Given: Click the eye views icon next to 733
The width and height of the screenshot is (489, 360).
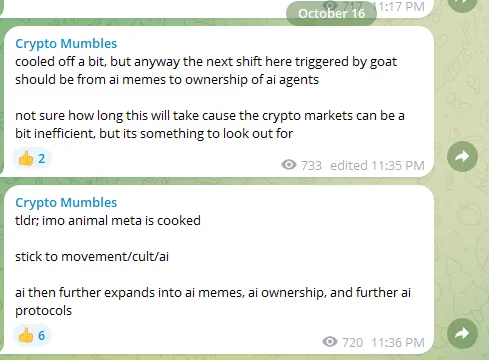Looking at the screenshot, I should pos(289,165).
